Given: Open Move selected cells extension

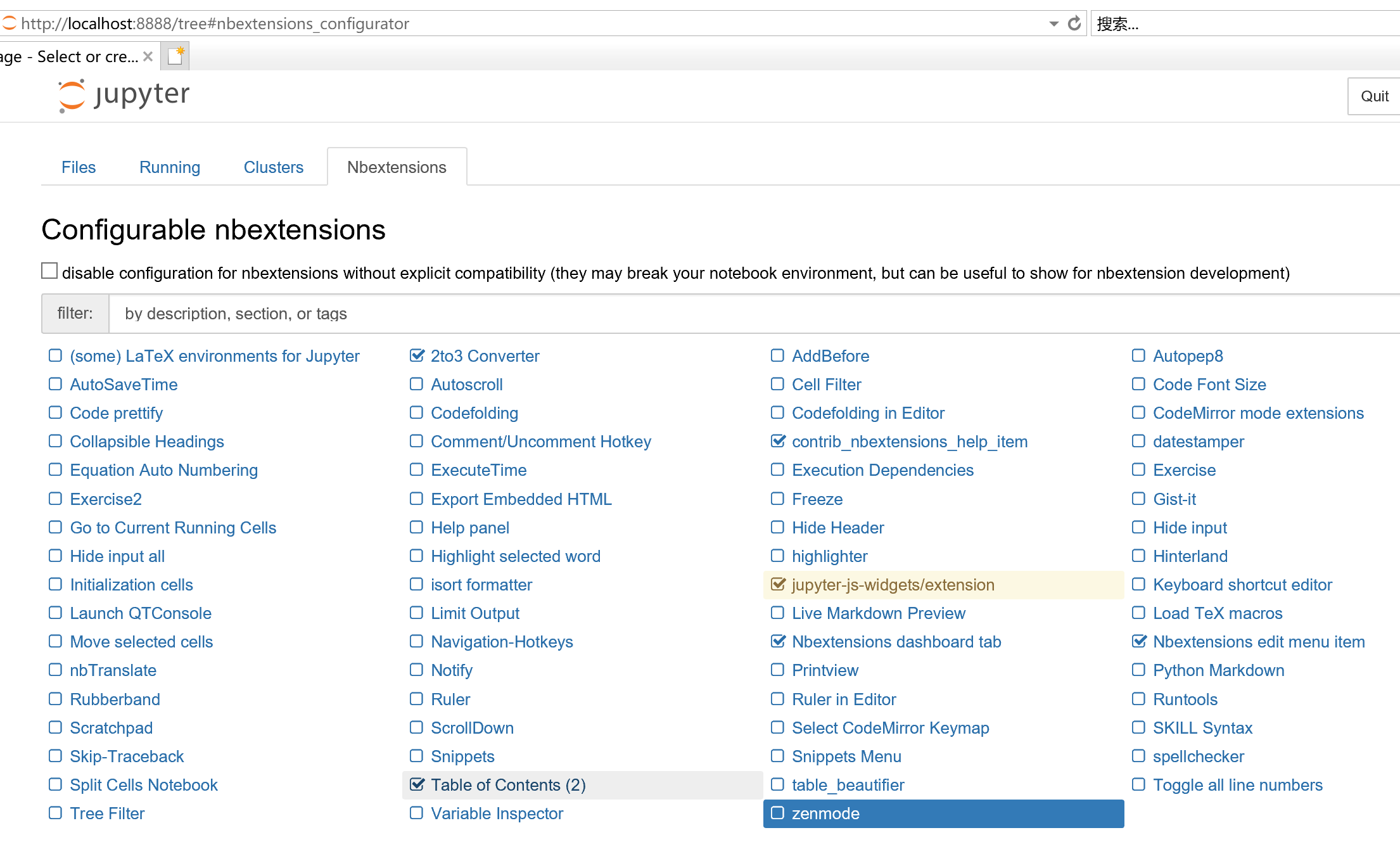Looking at the screenshot, I should pyautogui.click(x=141, y=642).
